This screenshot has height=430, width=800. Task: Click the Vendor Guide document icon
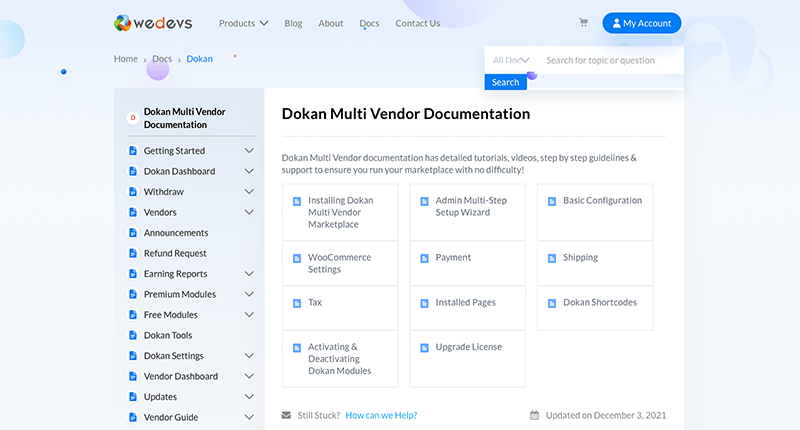click(x=133, y=417)
